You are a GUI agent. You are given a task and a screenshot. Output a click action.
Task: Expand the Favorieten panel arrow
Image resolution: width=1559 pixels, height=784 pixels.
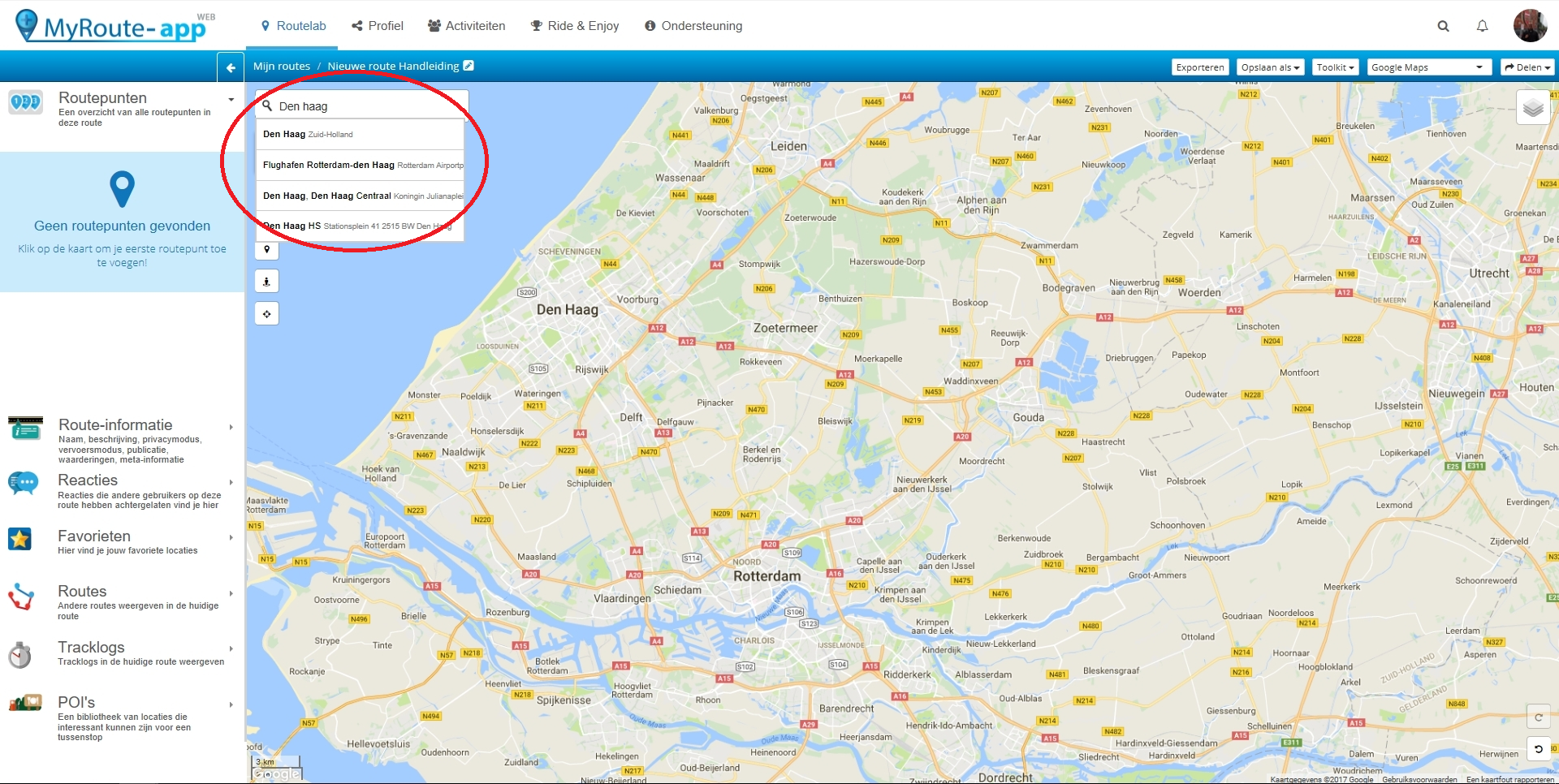(x=231, y=537)
